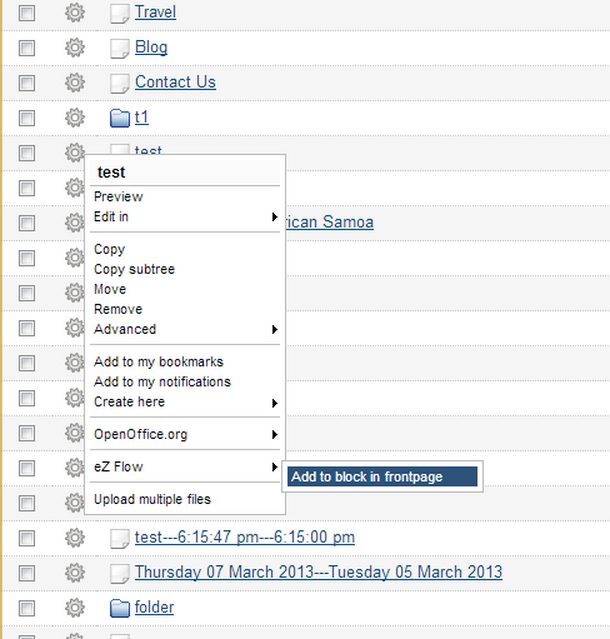Check the checkbox for Travel row
The width and height of the screenshot is (610, 639).
pyautogui.click(x=27, y=13)
